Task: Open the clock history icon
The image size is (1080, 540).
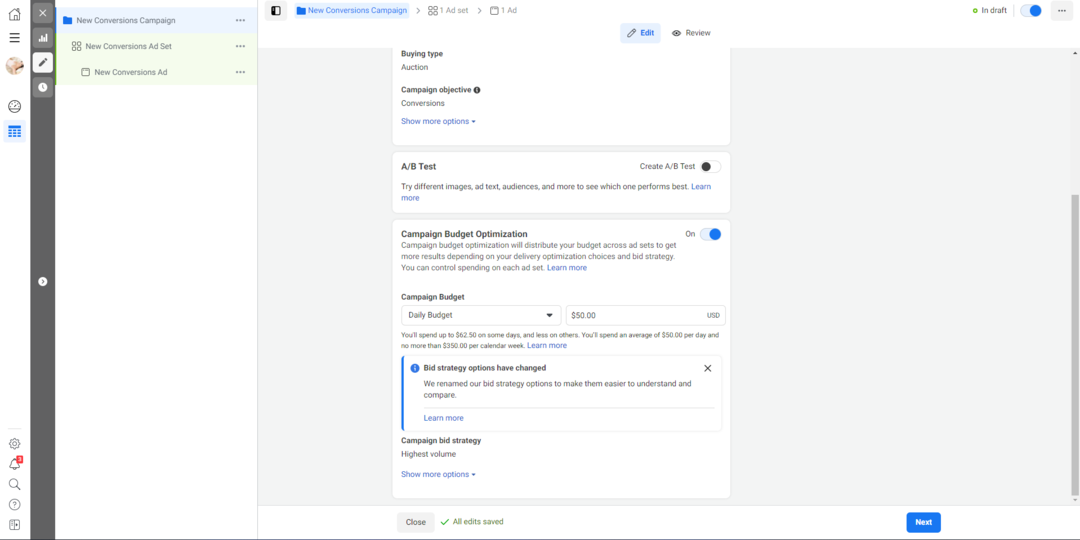Action: 43,87
